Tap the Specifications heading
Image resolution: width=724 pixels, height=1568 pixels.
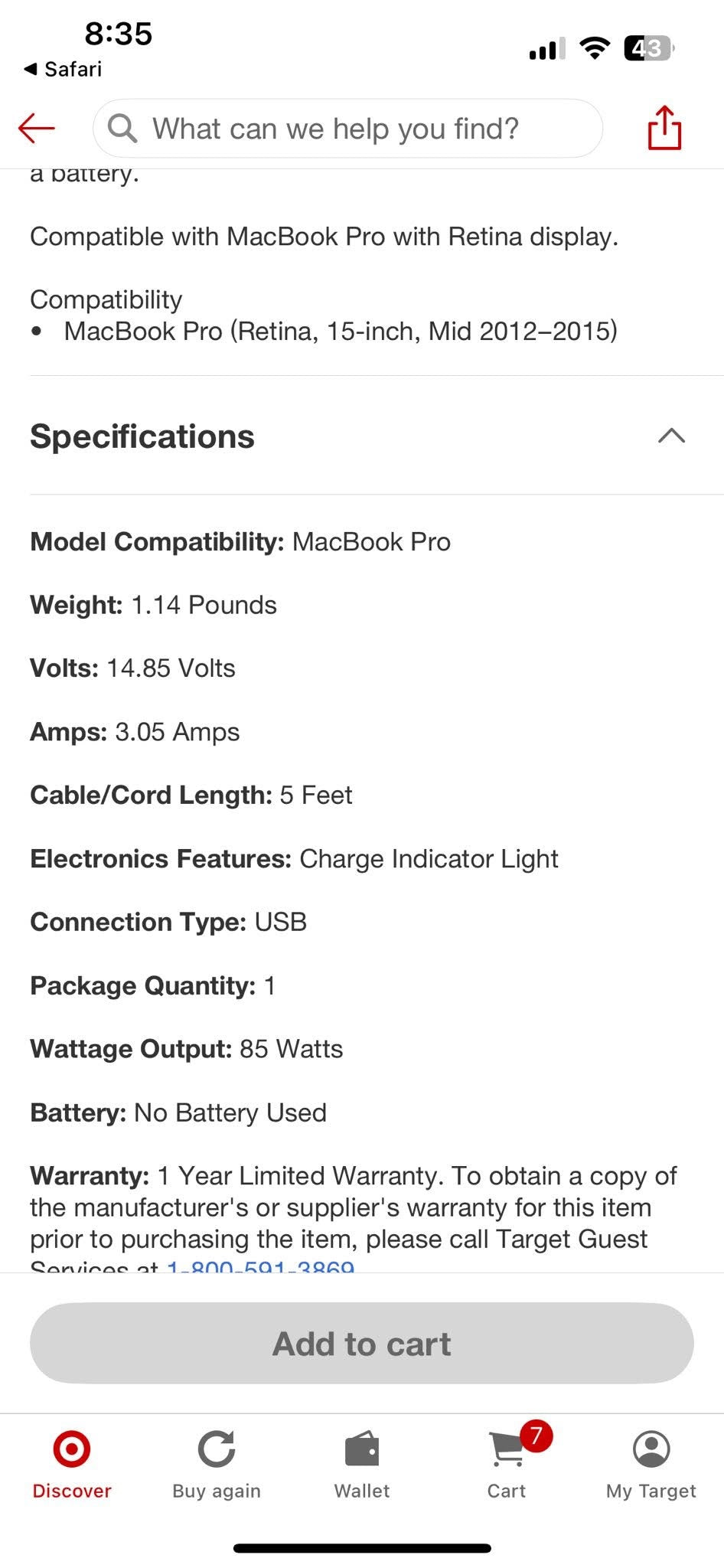[x=142, y=436]
